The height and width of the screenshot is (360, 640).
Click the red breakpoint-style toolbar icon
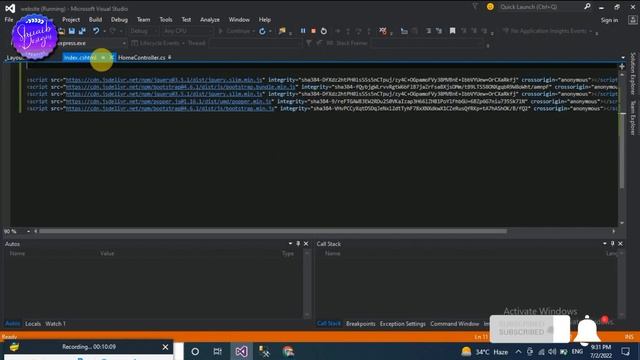point(382,31)
